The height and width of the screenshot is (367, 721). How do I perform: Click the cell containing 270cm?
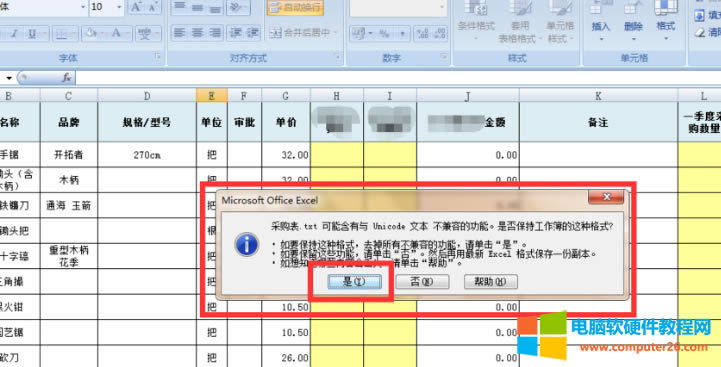coord(147,155)
